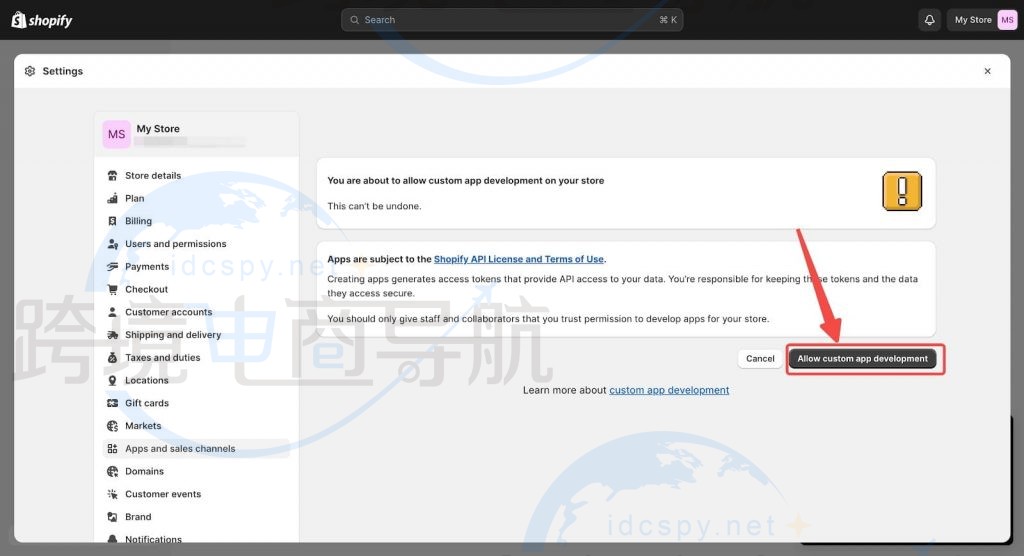Select Users and permissions in sidebar

[175, 244]
